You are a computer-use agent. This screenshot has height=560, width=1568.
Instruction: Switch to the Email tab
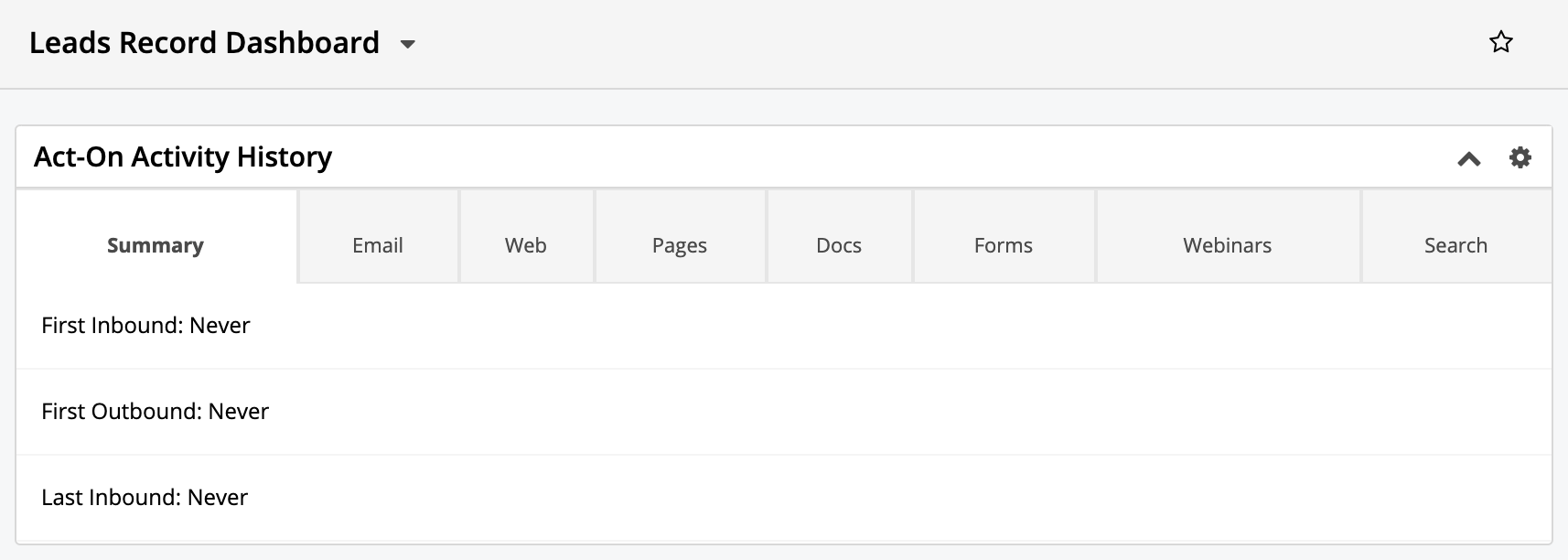pos(378,245)
